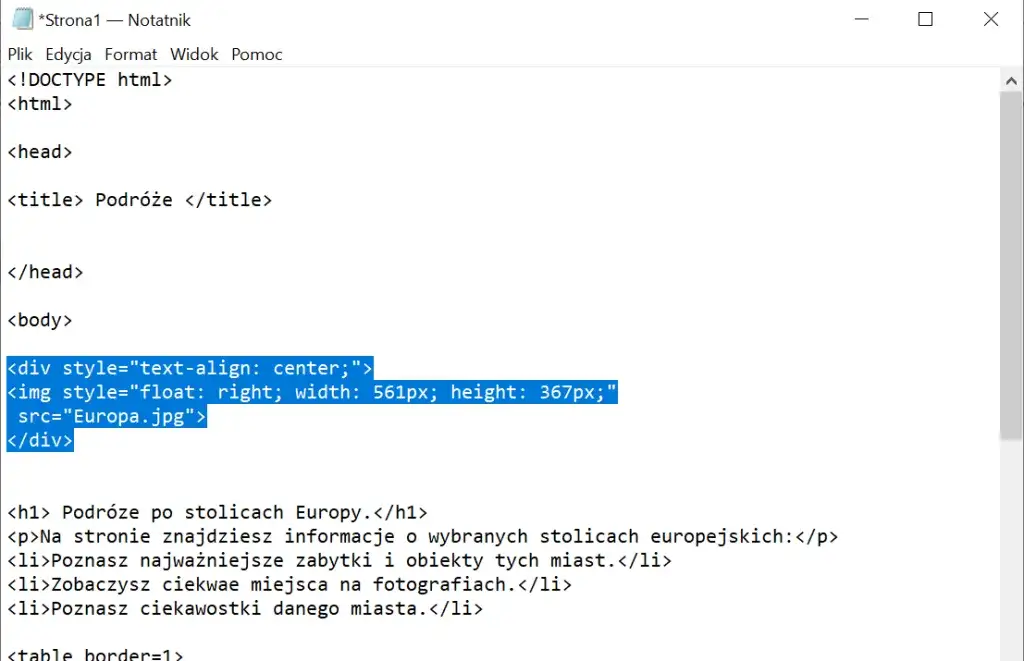Open the Pomoc menu
This screenshot has width=1024, height=661.
(x=256, y=54)
